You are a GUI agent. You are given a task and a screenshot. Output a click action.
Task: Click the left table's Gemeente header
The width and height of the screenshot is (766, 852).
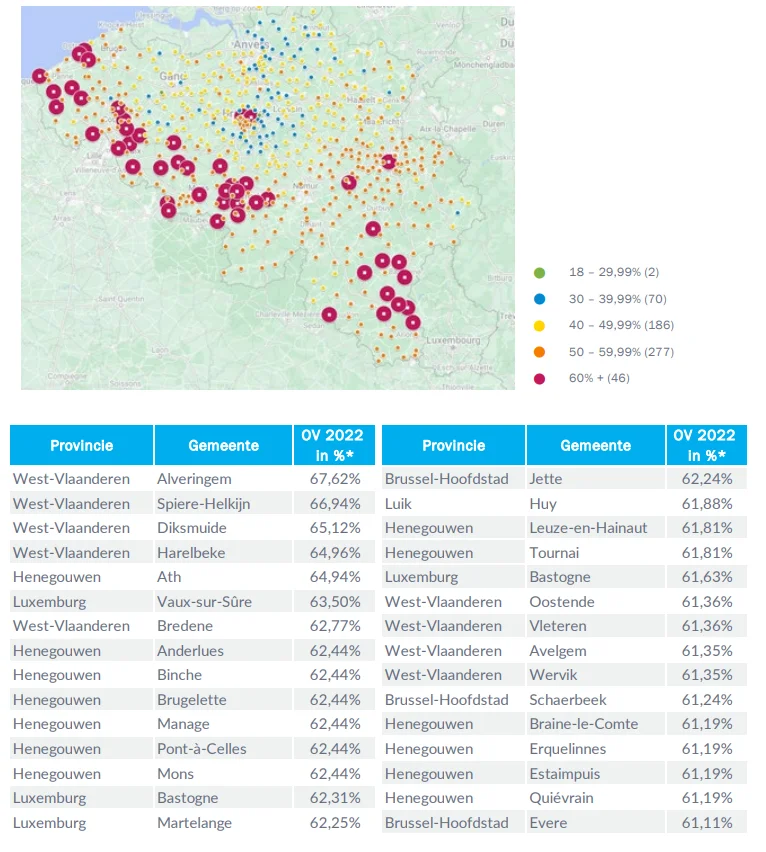(223, 446)
